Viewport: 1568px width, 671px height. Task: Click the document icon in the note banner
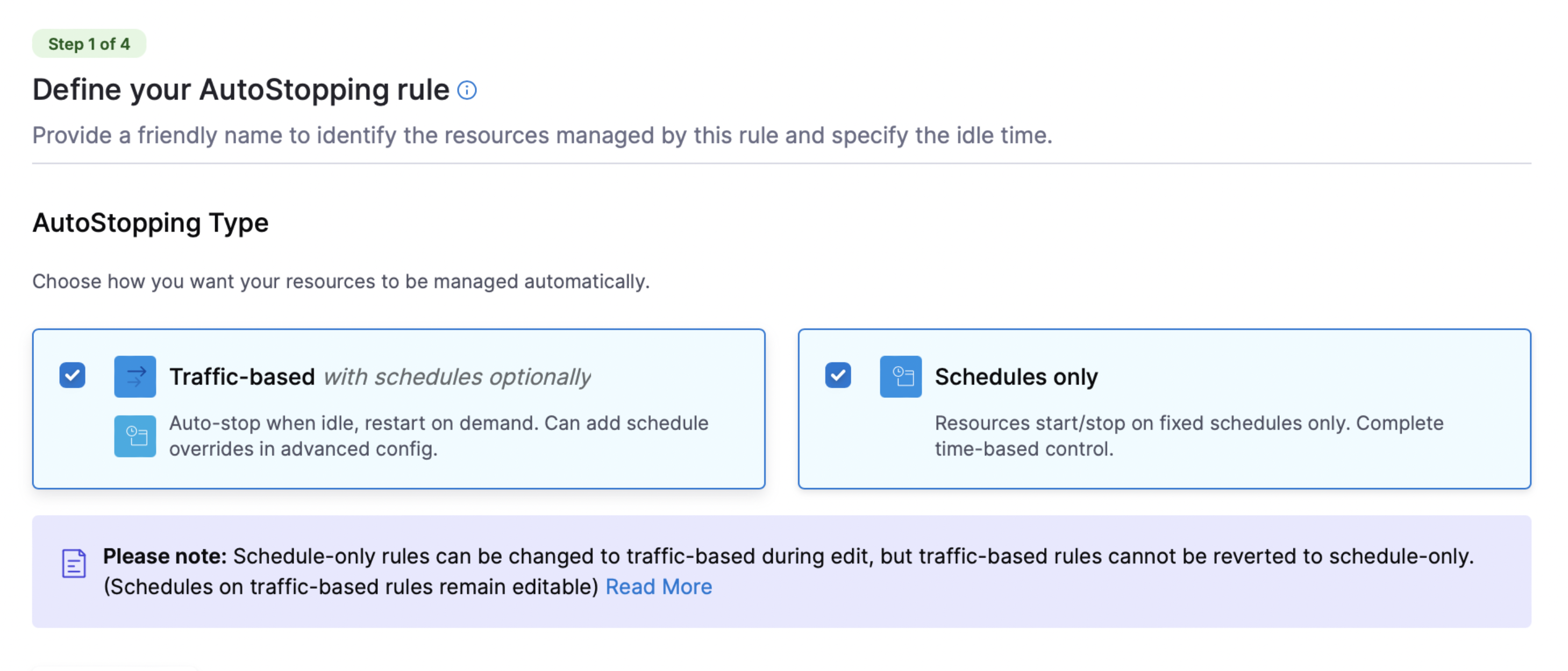74,563
